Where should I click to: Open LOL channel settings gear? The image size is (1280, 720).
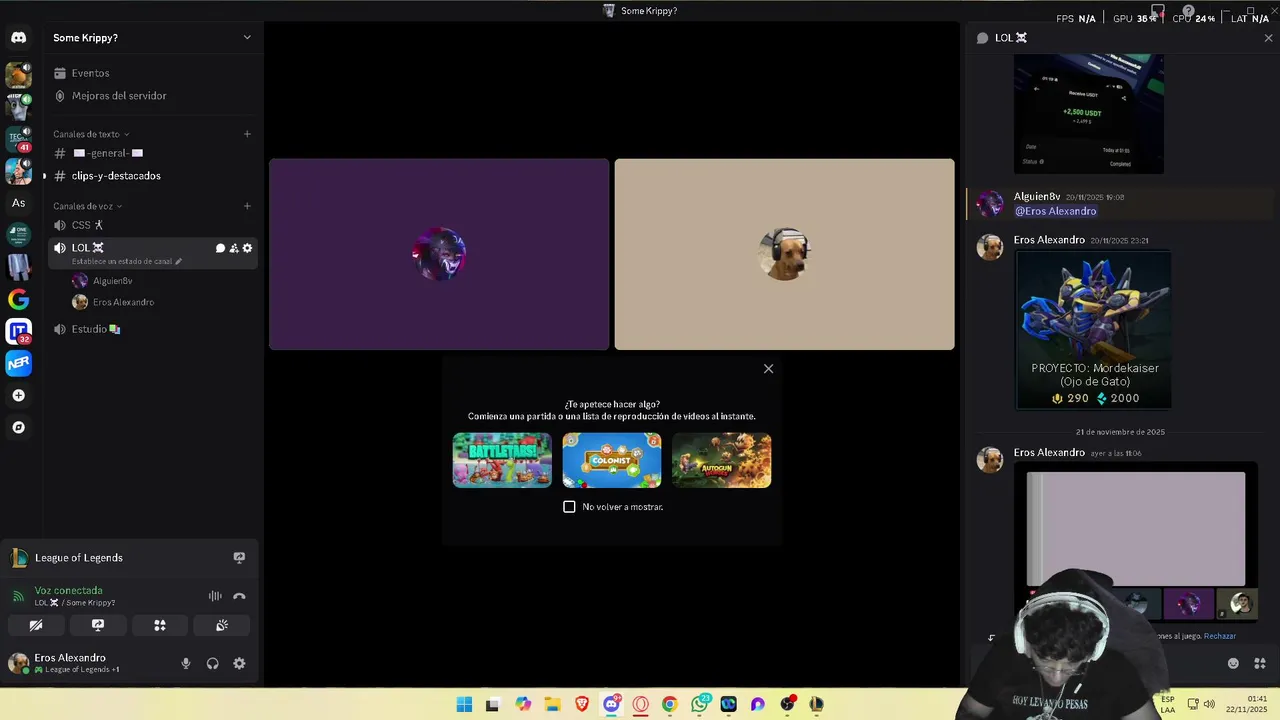[x=247, y=248]
